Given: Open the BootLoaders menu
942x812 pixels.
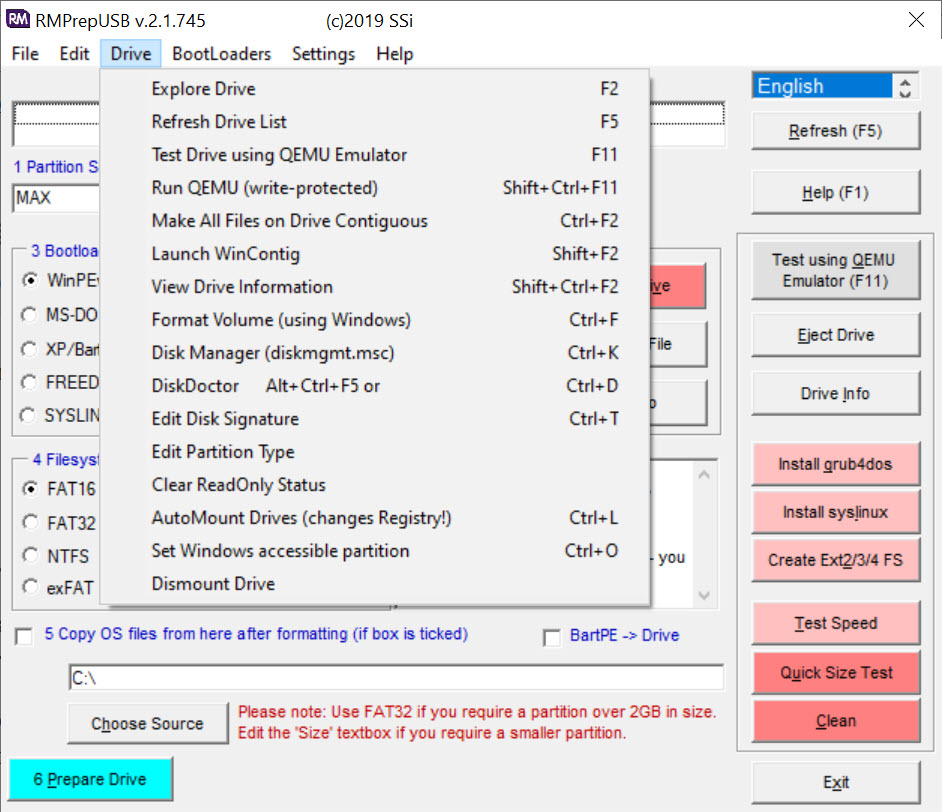Looking at the screenshot, I should pyautogui.click(x=222, y=54).
